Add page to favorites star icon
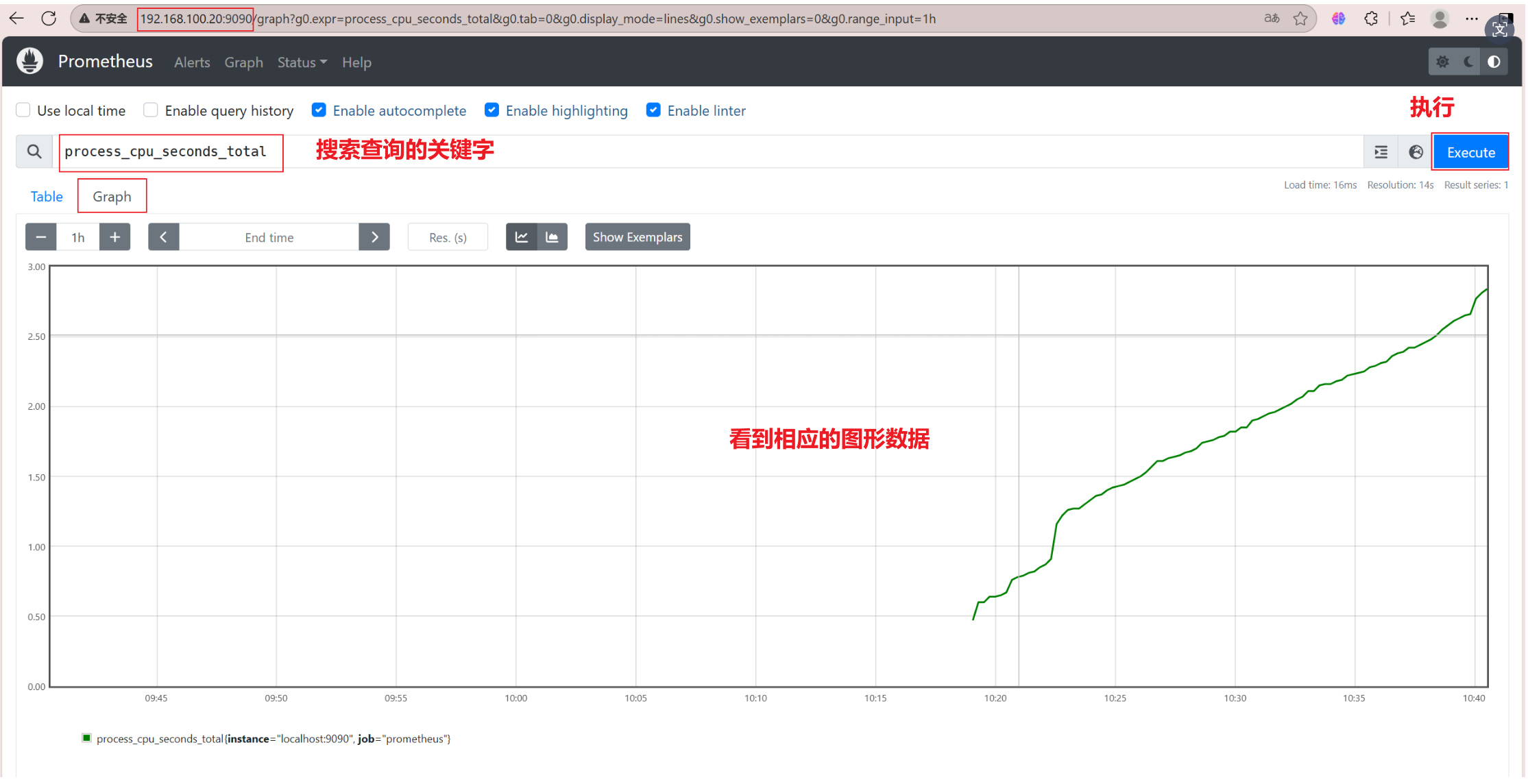The image size is (1528, 784). pos(1300,19)
